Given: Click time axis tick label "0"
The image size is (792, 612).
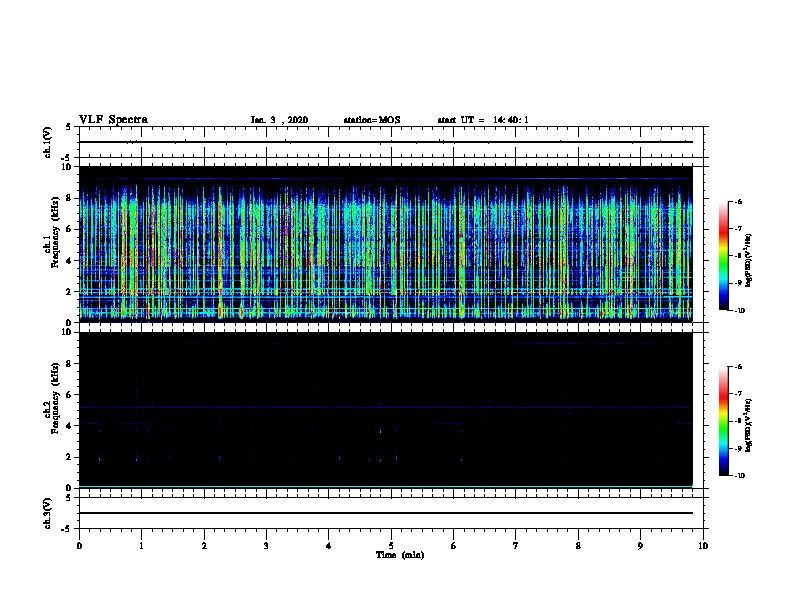Looking at the screenshot, I should 79,546.
